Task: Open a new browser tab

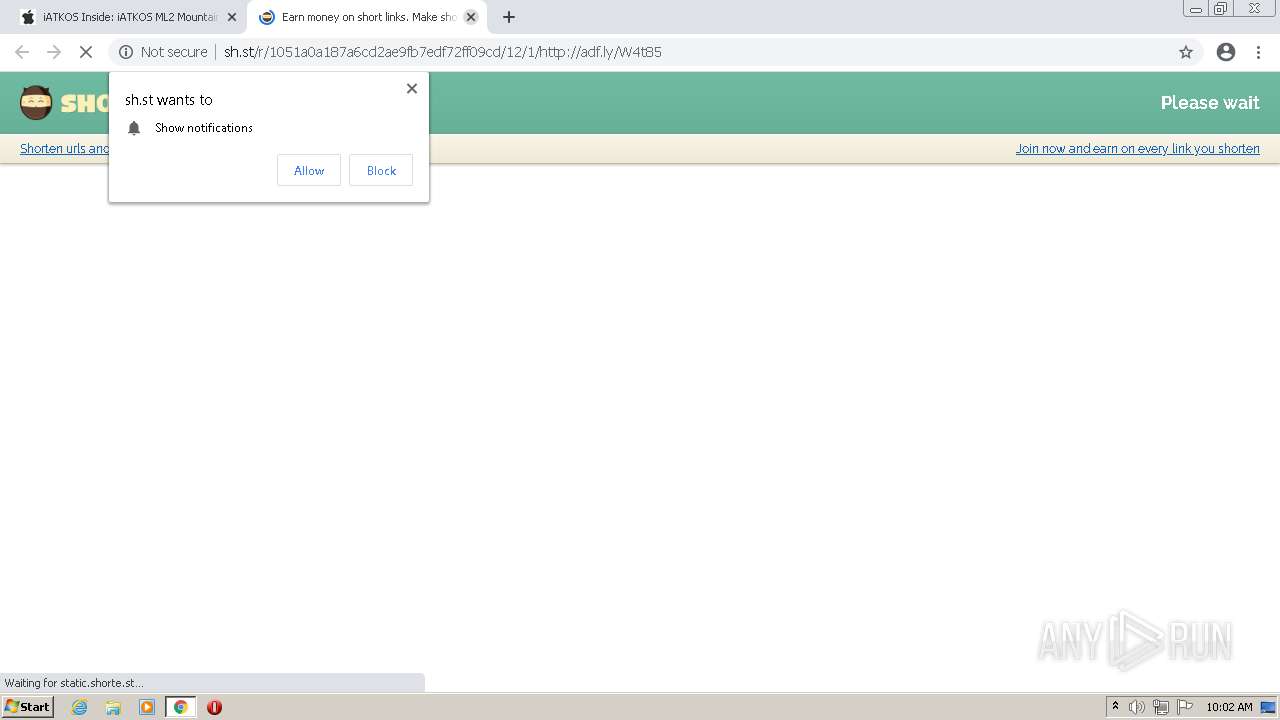Action: pos(508,17)
